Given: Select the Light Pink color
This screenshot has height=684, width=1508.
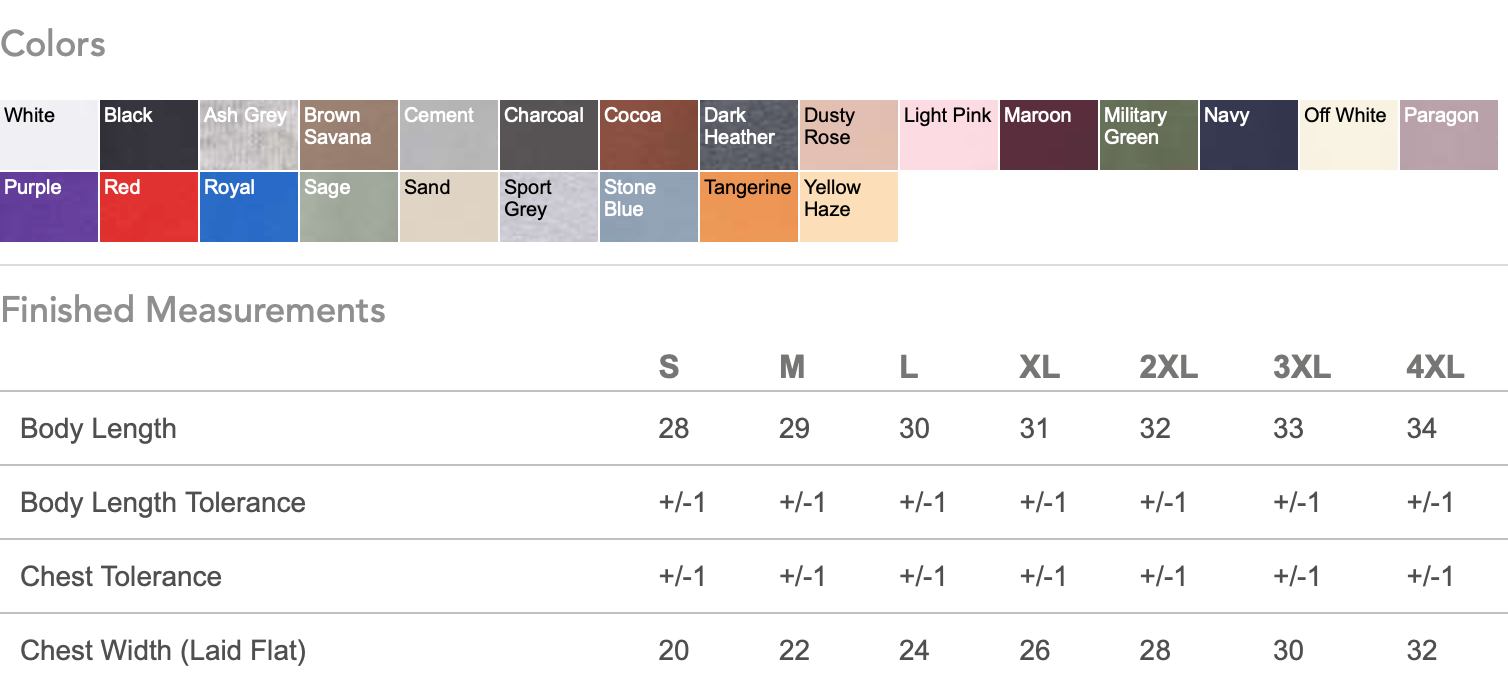Looking at the screenshot, I should click(949, 135).
